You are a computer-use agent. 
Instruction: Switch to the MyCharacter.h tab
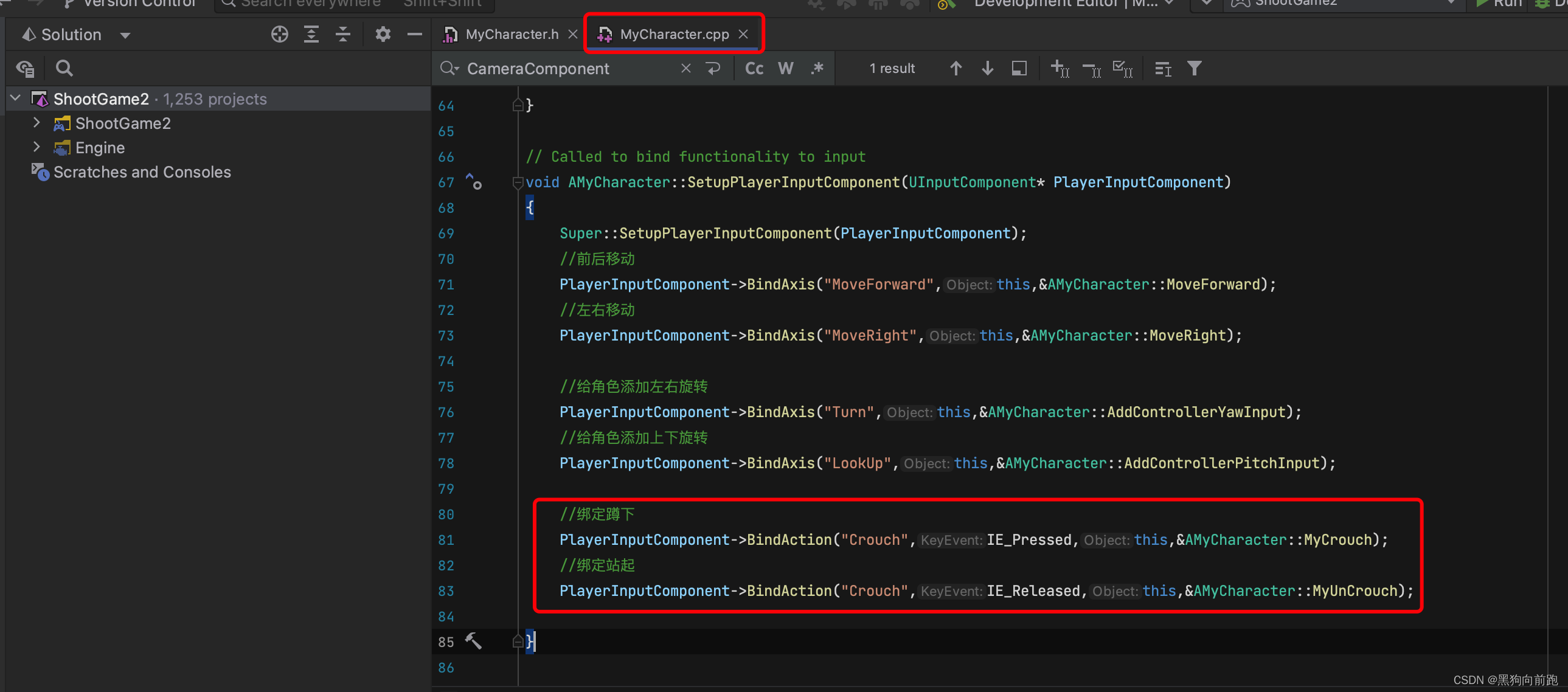512,34
